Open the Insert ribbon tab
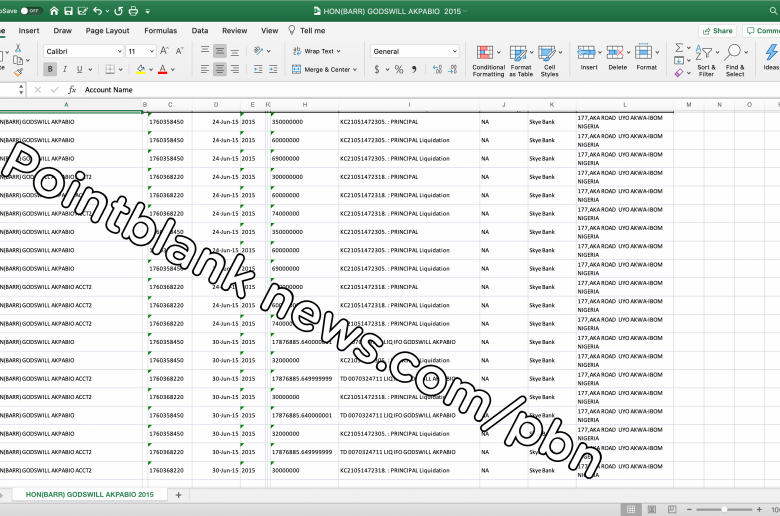Screen dimensions: 780x516 (29, 30)
